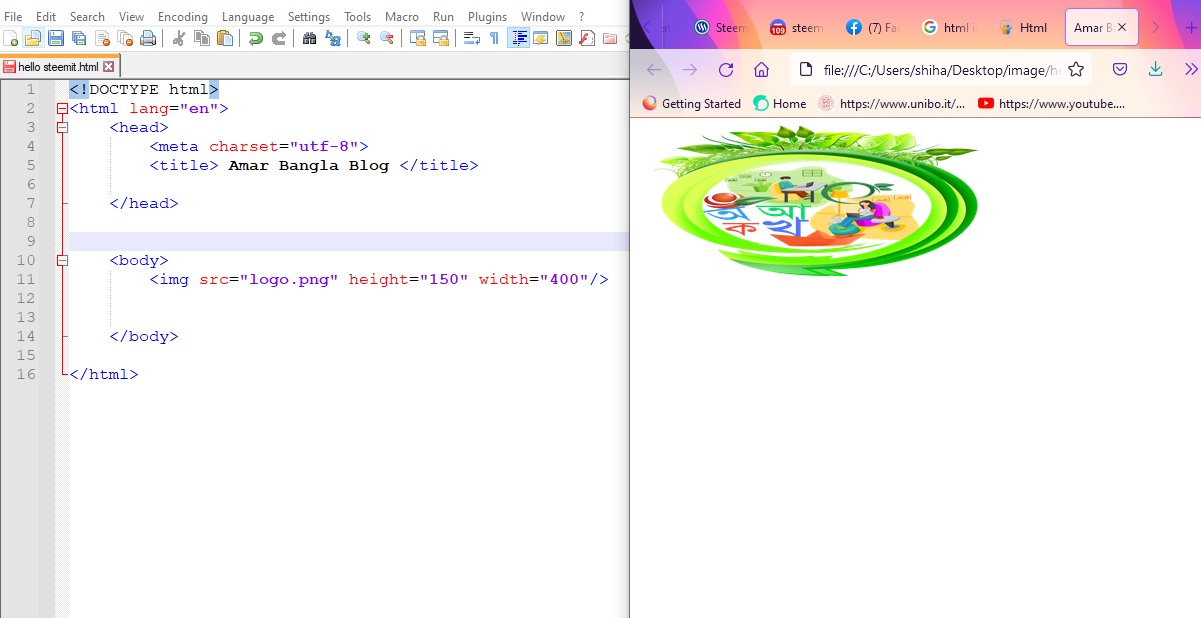
Task: Switch to the Html browser tab
Action: [1023, 28]
